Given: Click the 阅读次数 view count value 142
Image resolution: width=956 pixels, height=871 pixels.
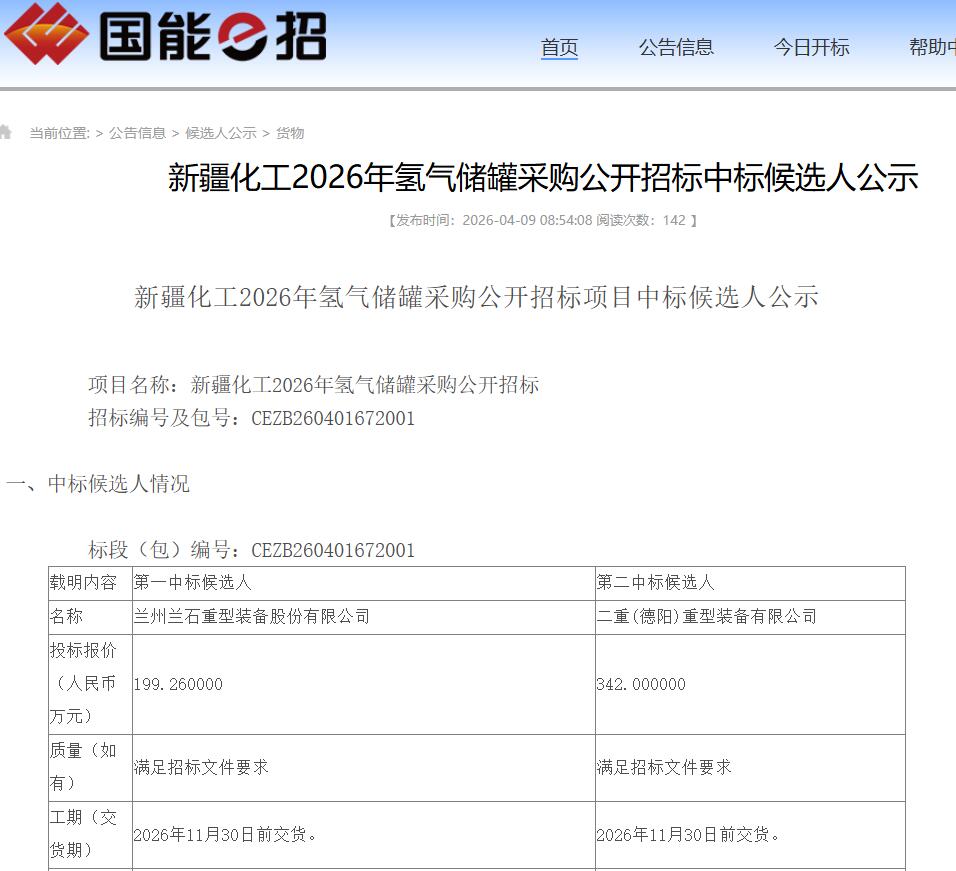Looking at the screenshot, I should pyautogui.click(x=673, y=220).
